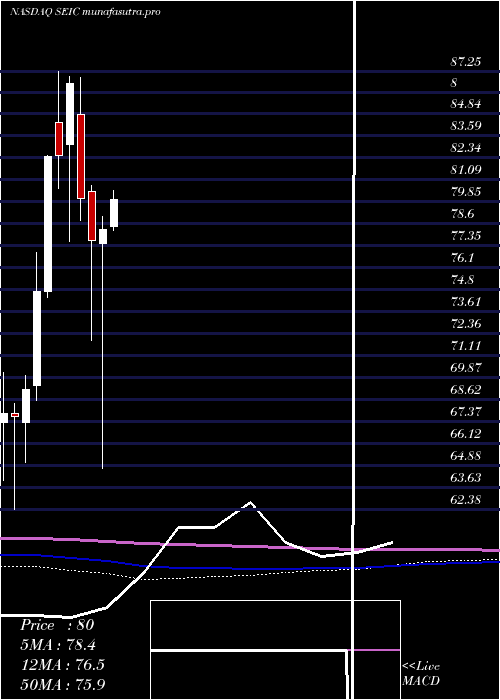The image size is (500, 700).
Task: Select the 79.85 price level label
Action: pyautogui.click(x=466, y=192)
